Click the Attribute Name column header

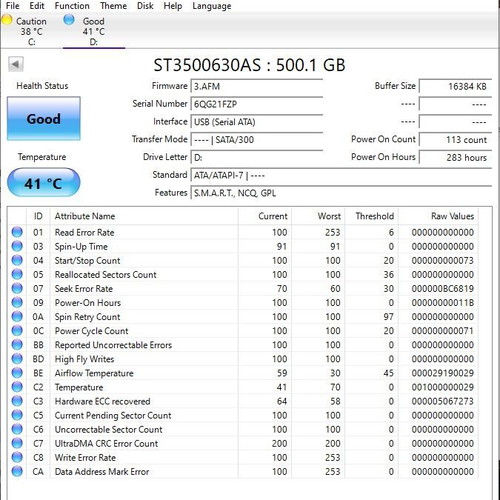point(144,216)
